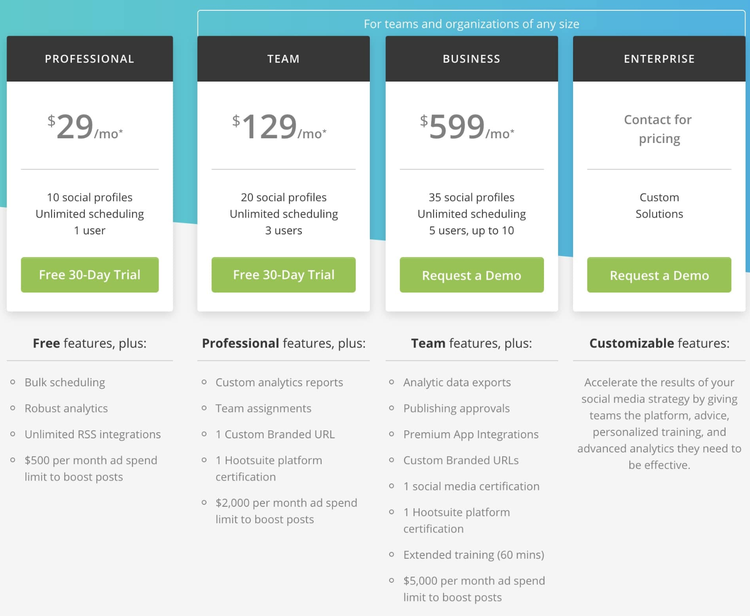Click the $599/mo price
The width and height of the screenshot is (750, 616).
468,127
